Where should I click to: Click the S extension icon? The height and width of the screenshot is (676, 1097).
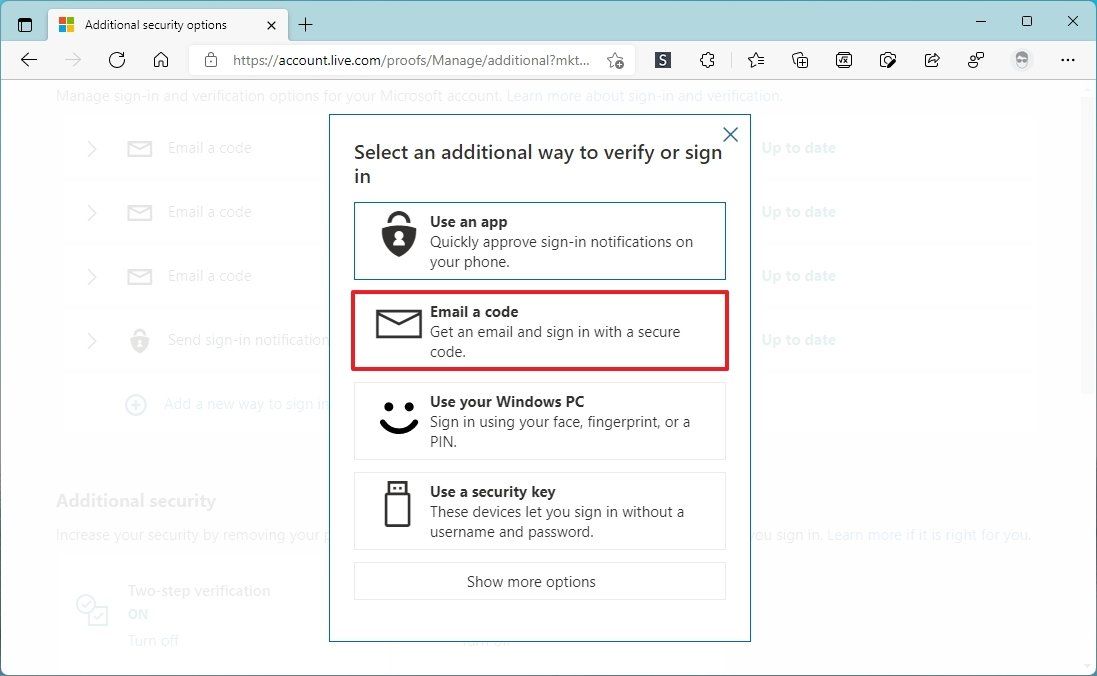point(662,60)
